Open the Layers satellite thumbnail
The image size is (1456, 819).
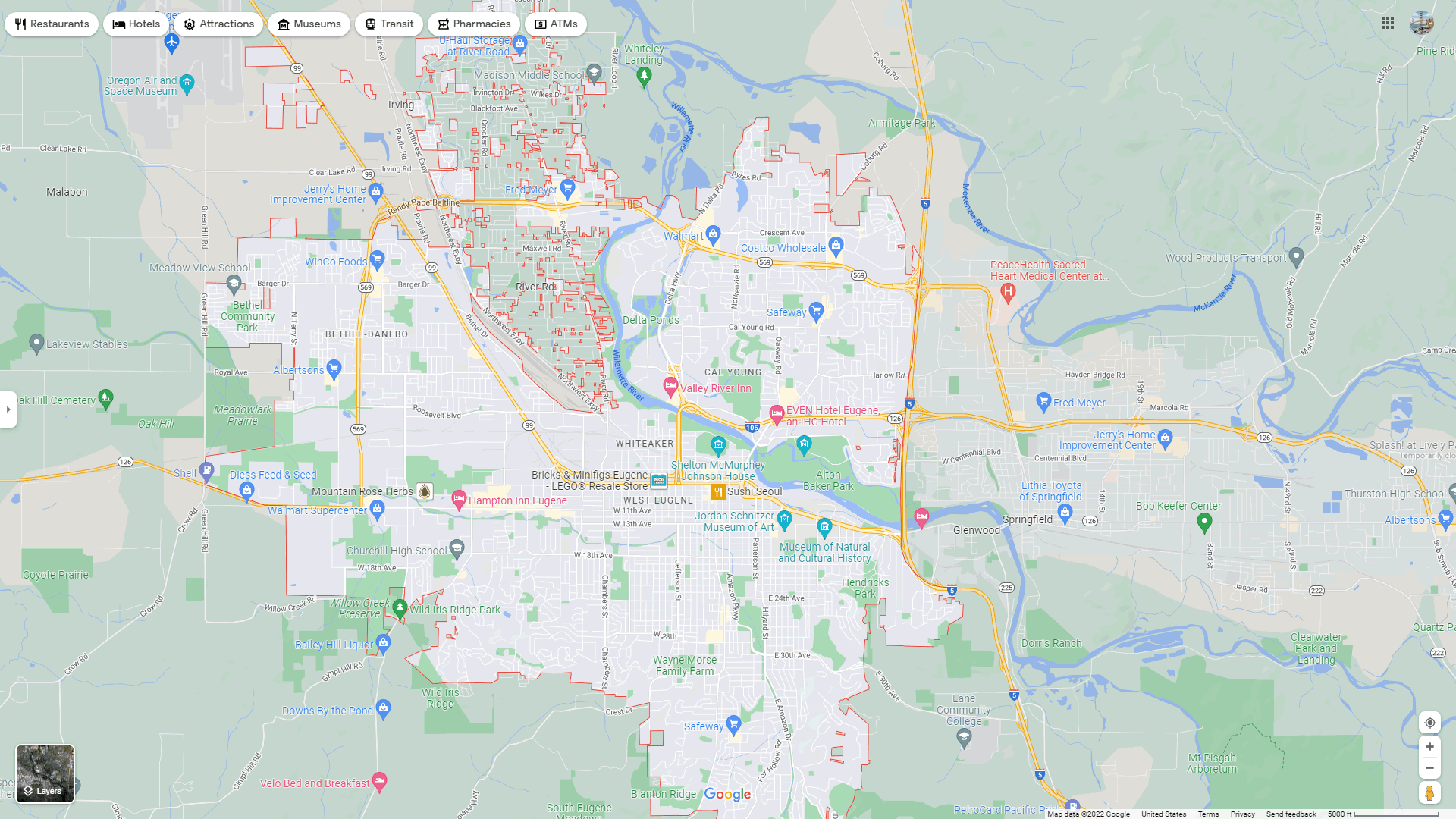pyautogui.click(x=45, y=773)
